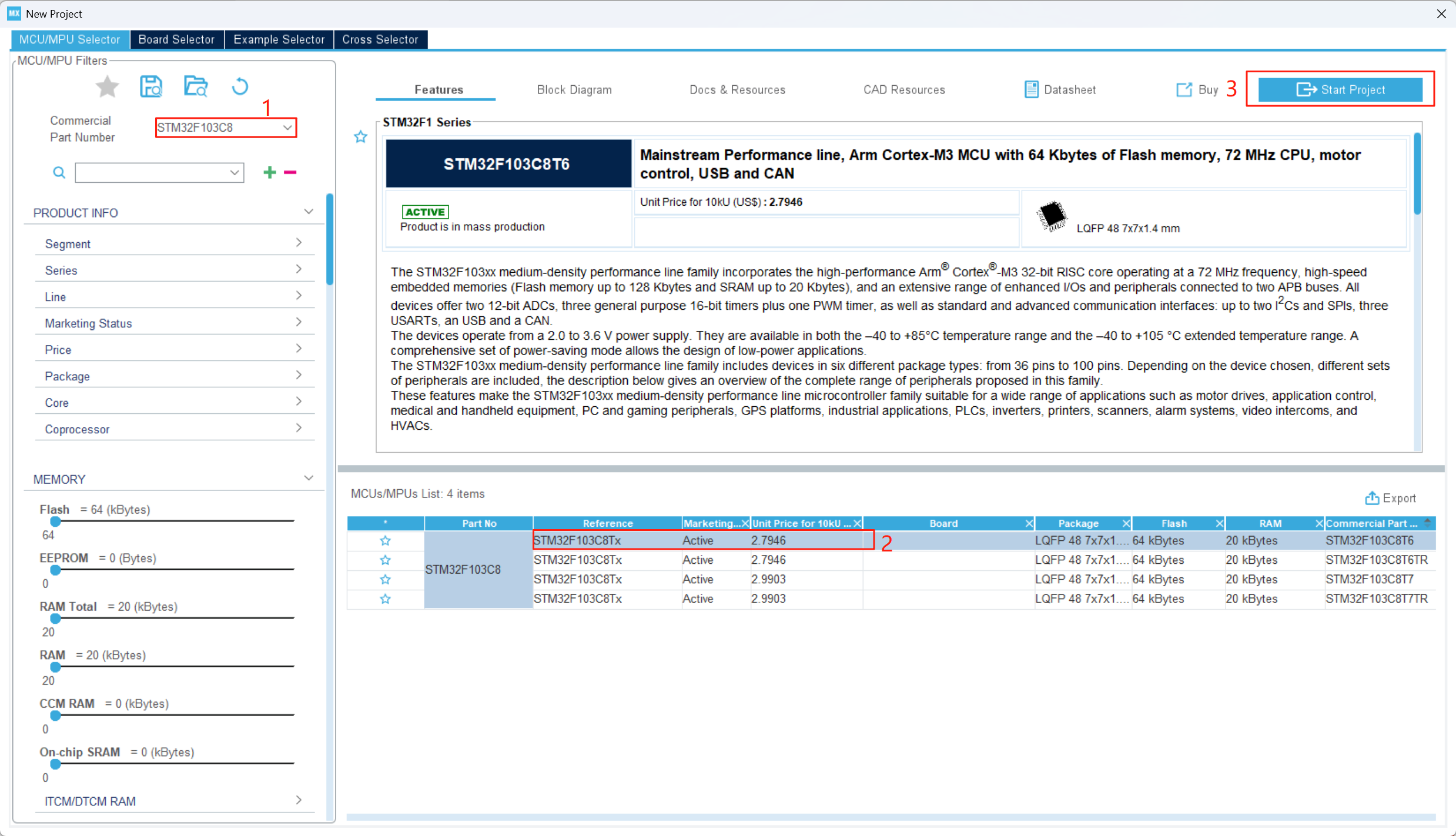1456x836 pixels.
Task: Click the Start Project button
Action: pyautogui.click(x=1340, y=89)
